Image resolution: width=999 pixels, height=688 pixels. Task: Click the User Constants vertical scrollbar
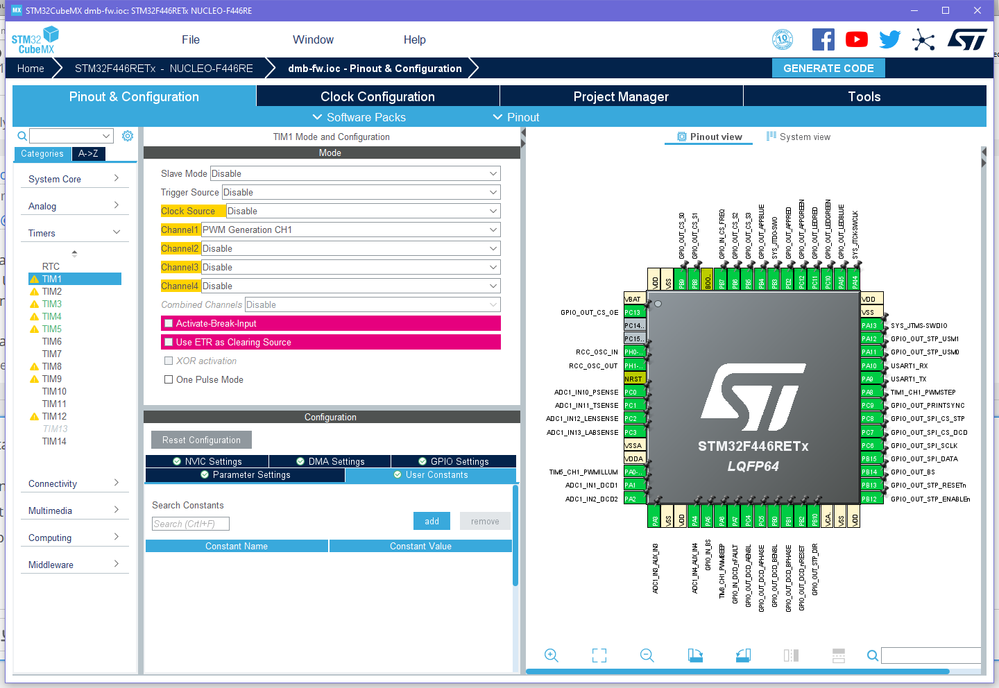515,535
